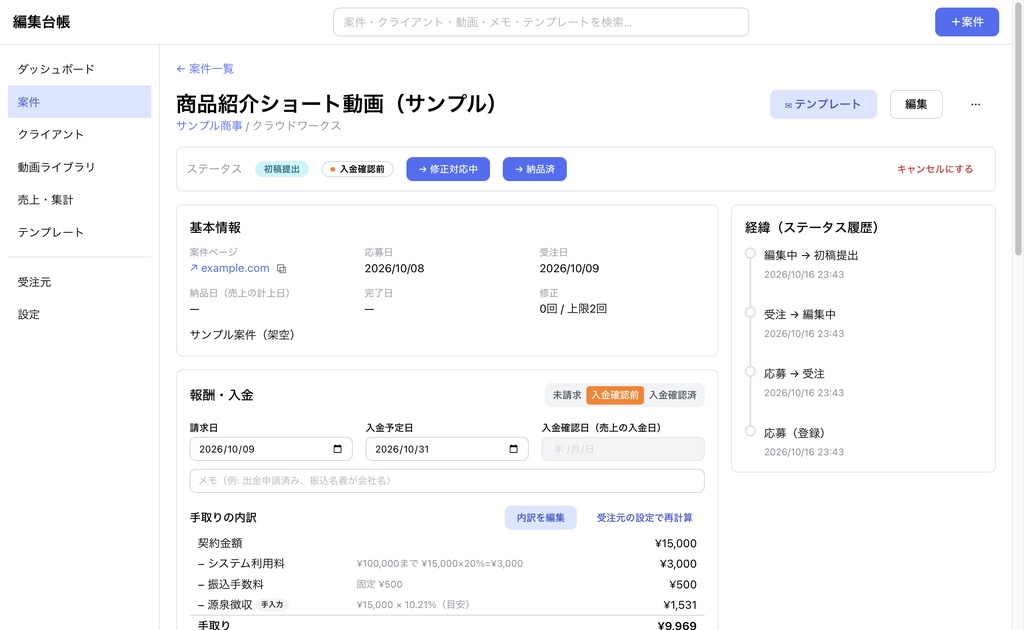Image resolution: width=1024 pixels, height=630 pixels.
Task: Select 入金確認済 payment status
Action: point(673,395)
